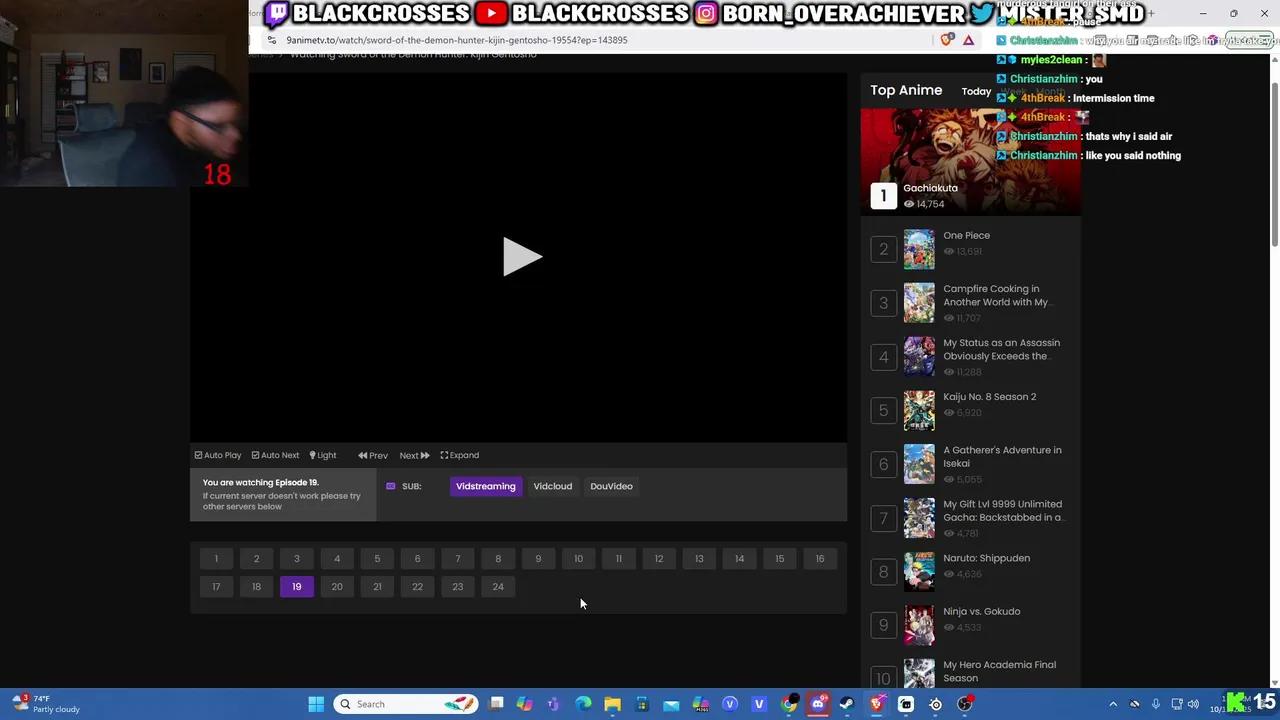Open the Gachiakuta banner image
Screen dimensions: 1280x720
970,160
